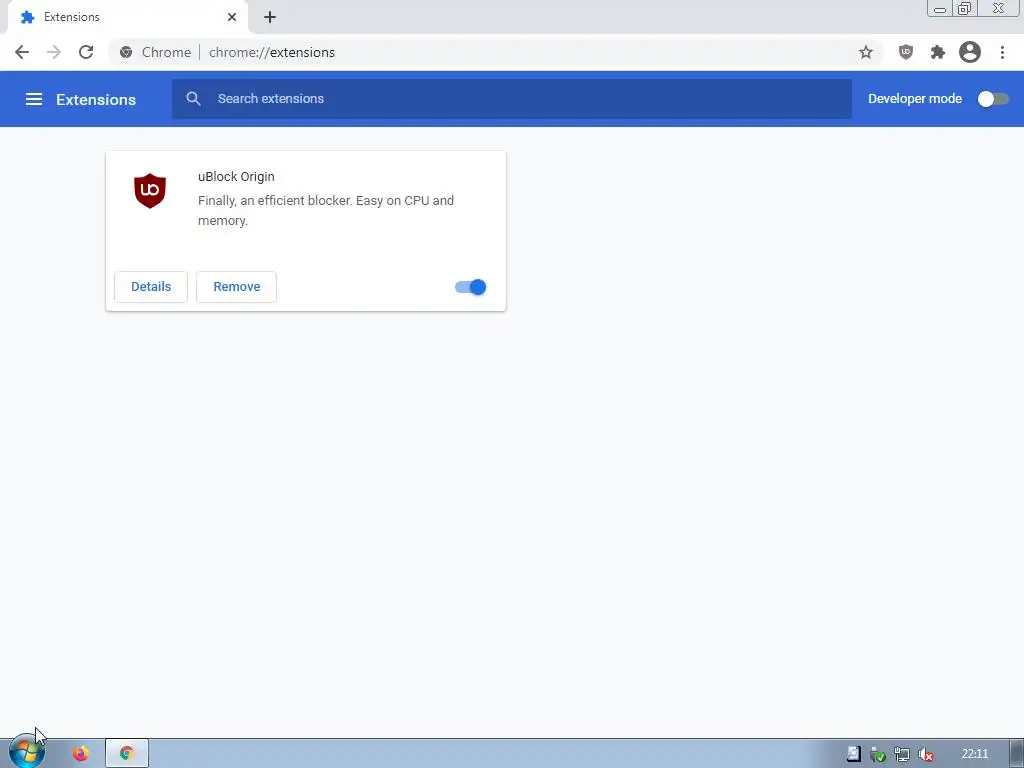Click the muted volume tray icon
The width and height of the screenshot is (1024, 768).
pyautogui.click(x=925, y=754)
